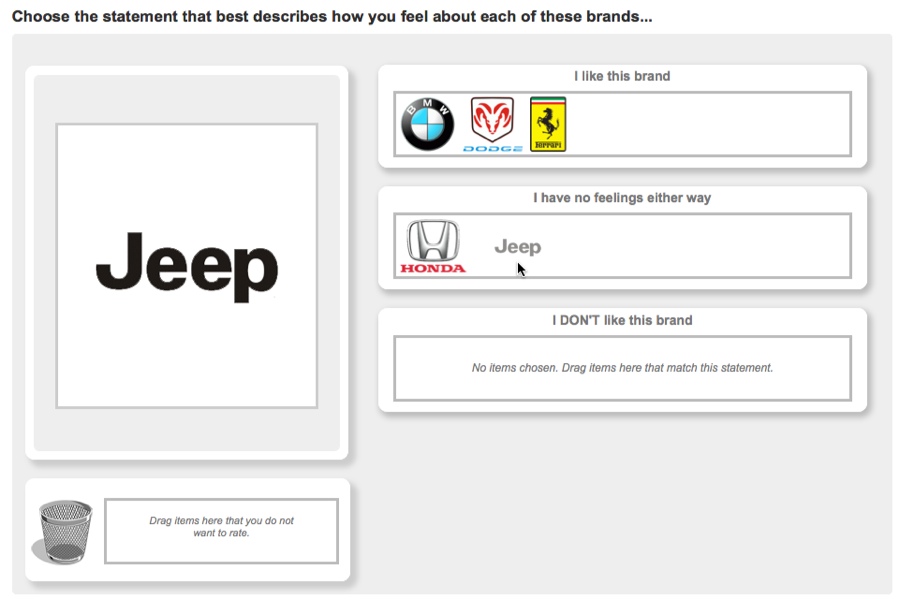Click the Ferrari prancing horse logo
The image size is (900, 599).
pos(547,124)
